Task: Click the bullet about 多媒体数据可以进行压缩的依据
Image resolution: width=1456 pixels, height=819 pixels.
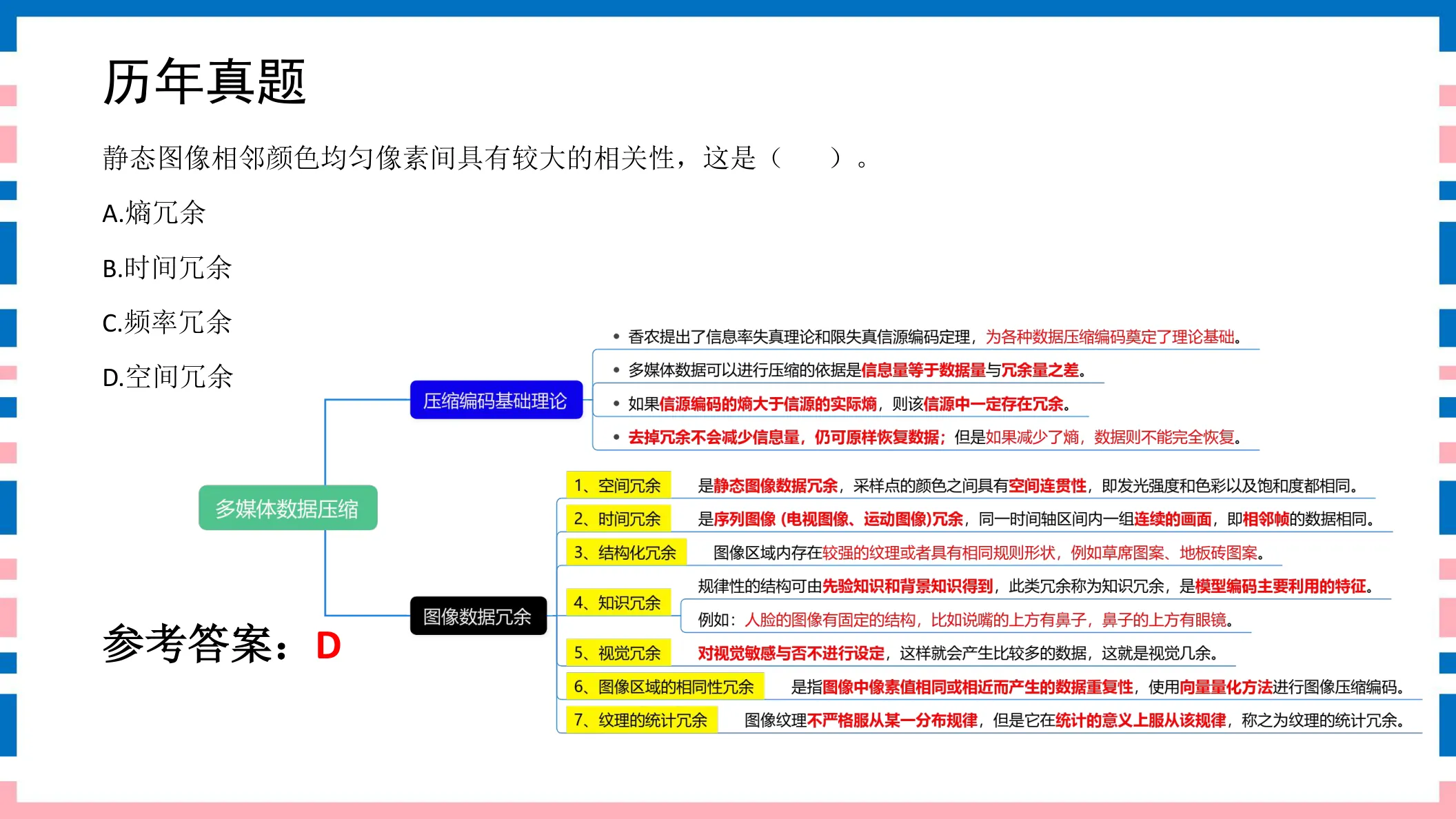Action: tap(851, 370)
